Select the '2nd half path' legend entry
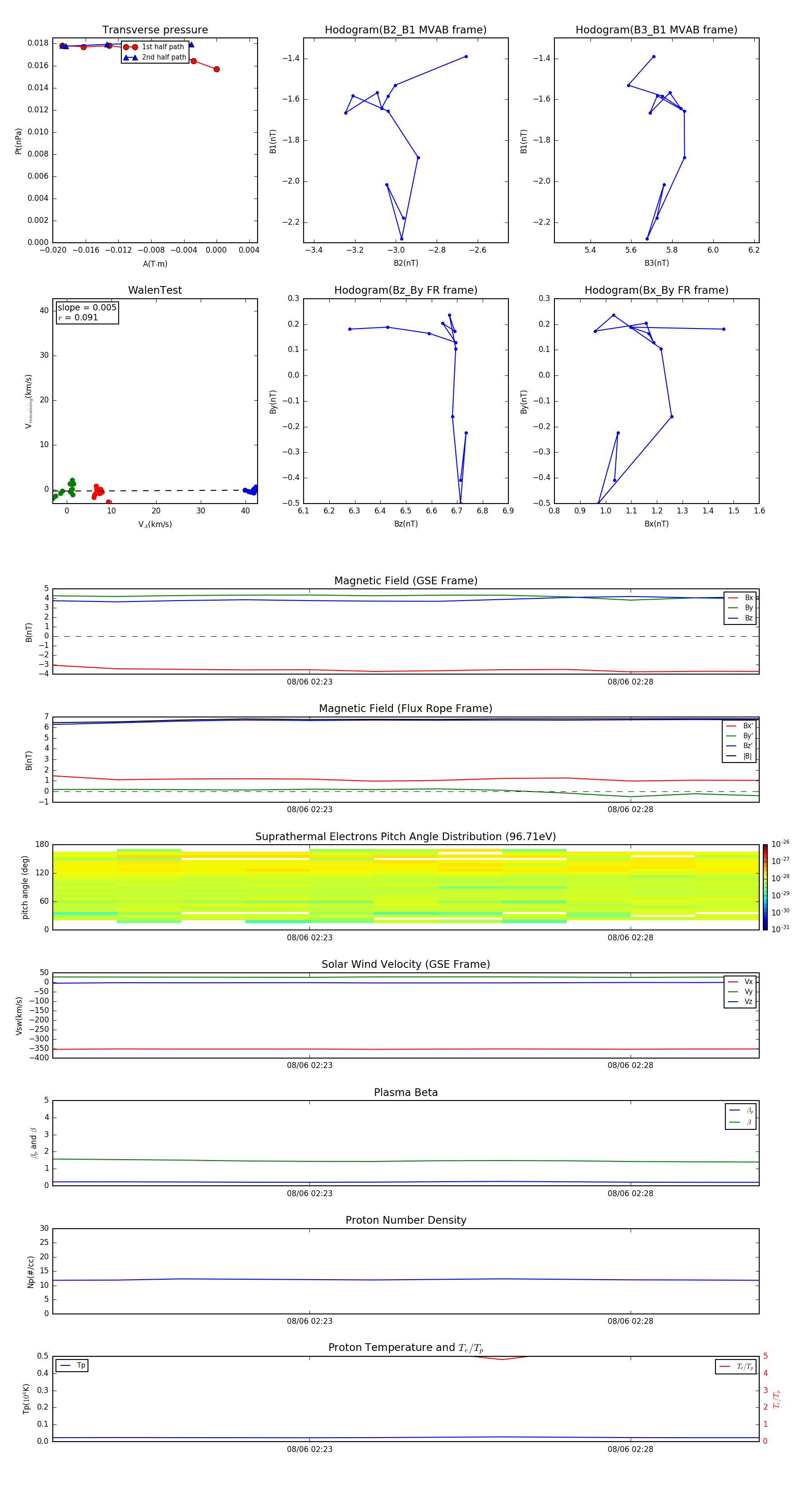The width and height of the screenshot is (812, 1489). click(155, 57)
